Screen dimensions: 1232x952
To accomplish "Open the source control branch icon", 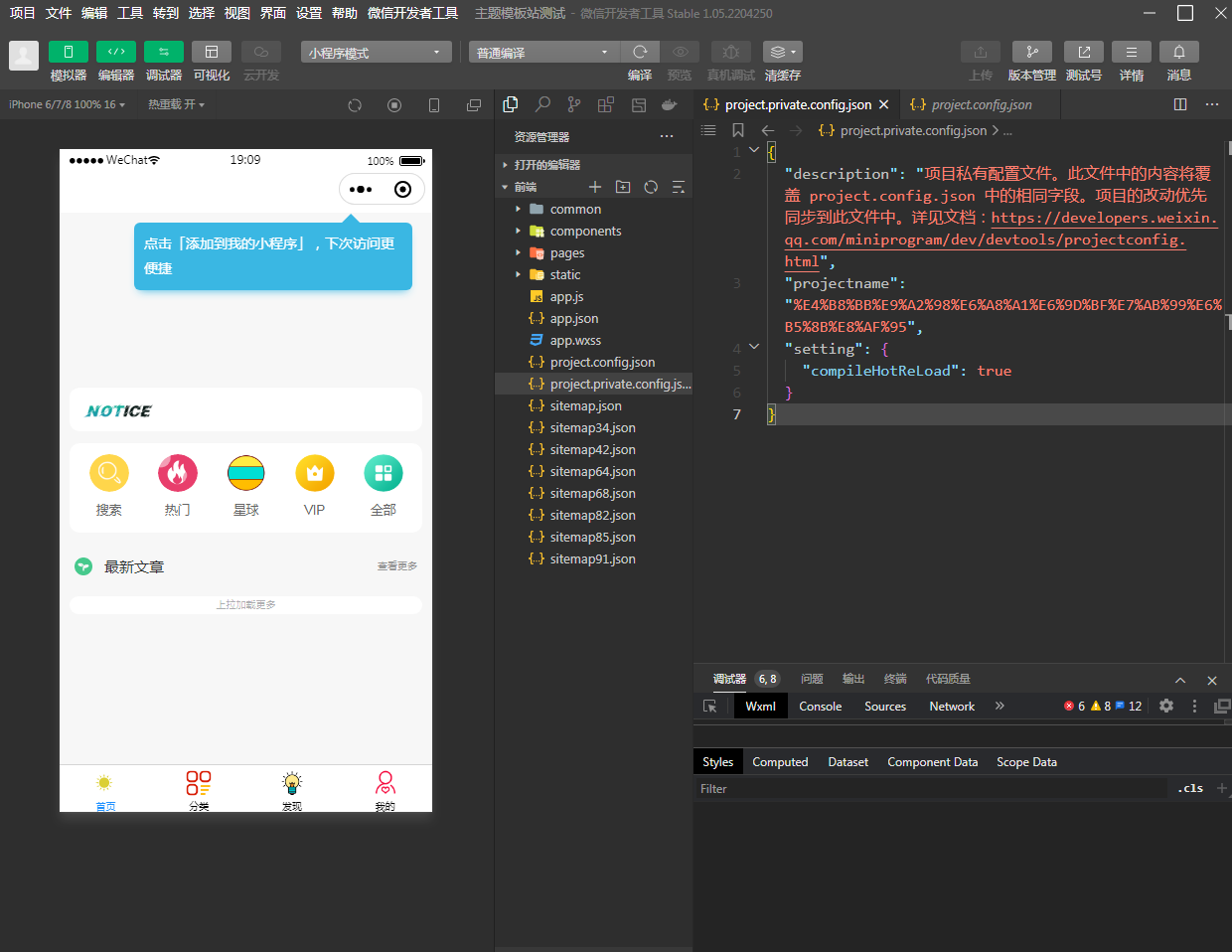I will coord(574,104).
